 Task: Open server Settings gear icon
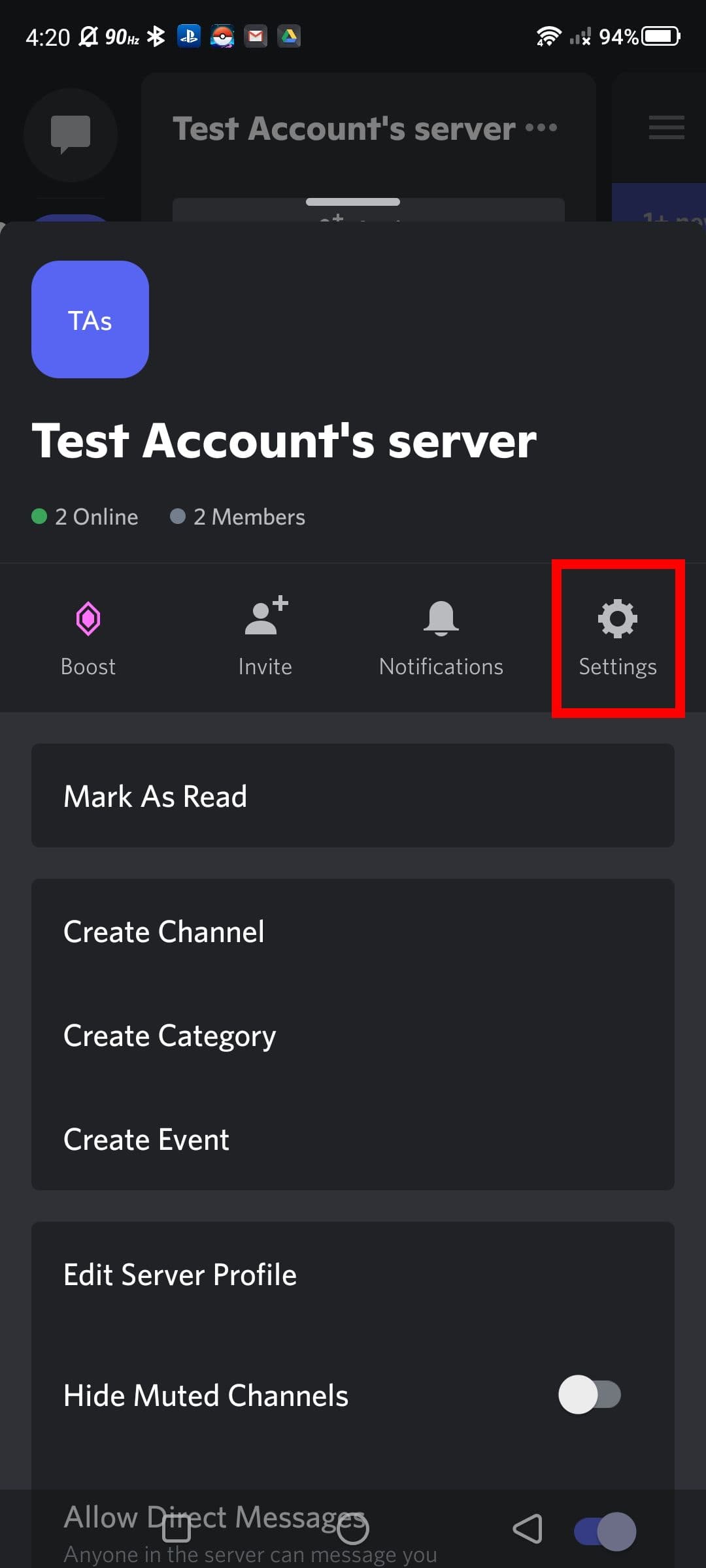[618, 619]
